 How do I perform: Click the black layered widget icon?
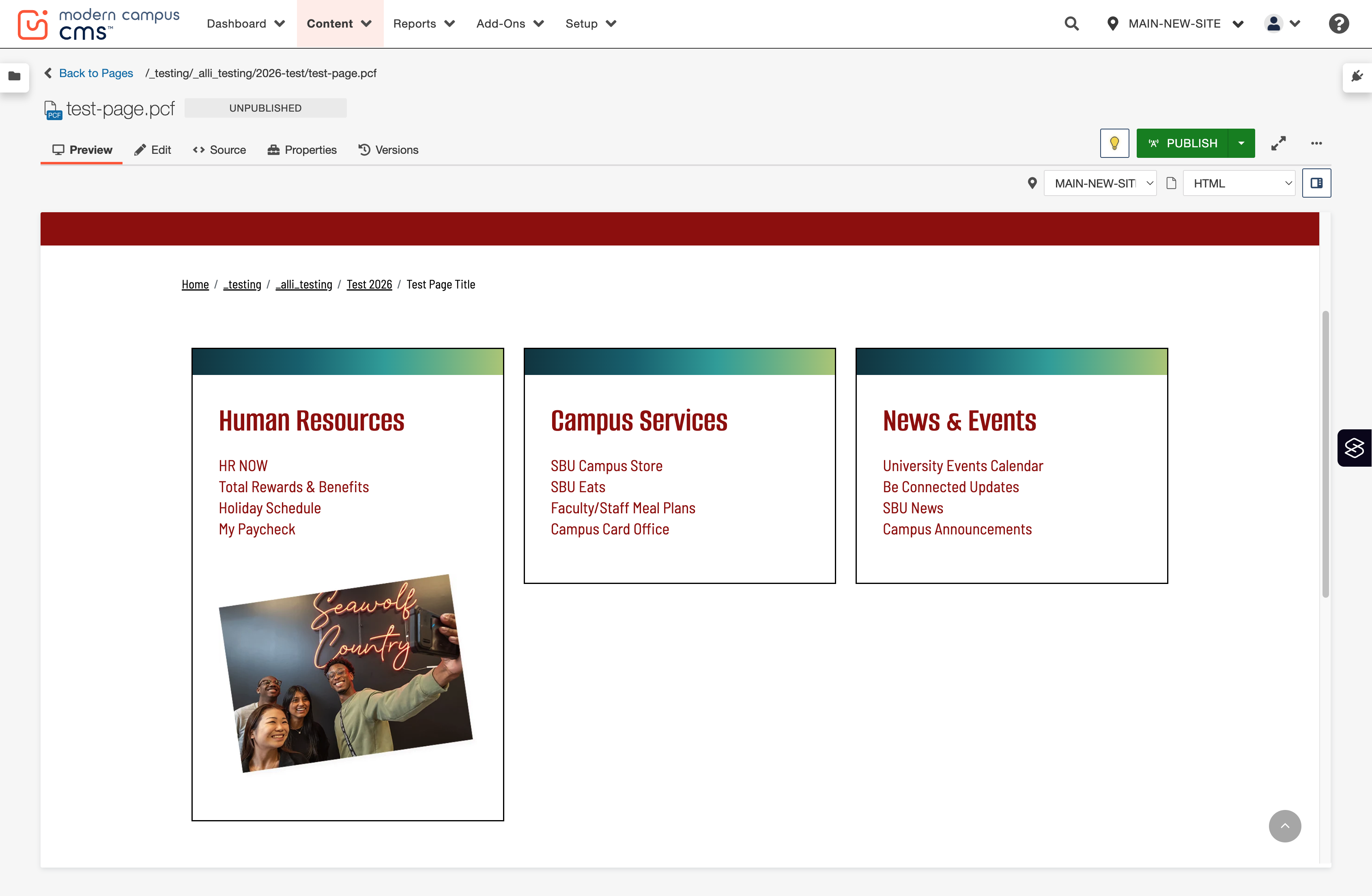1354,448
